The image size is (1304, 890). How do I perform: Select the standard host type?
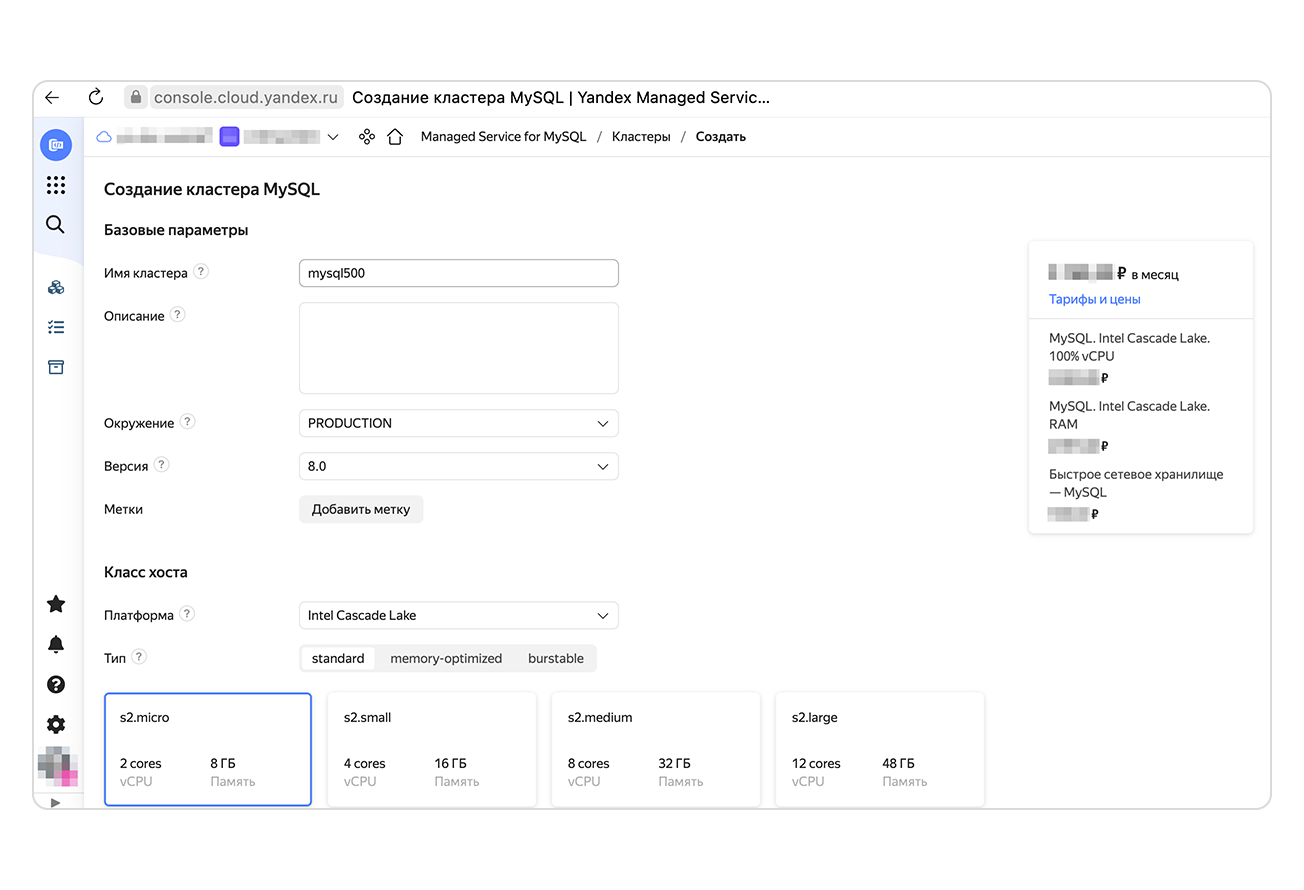pos(338,658)
